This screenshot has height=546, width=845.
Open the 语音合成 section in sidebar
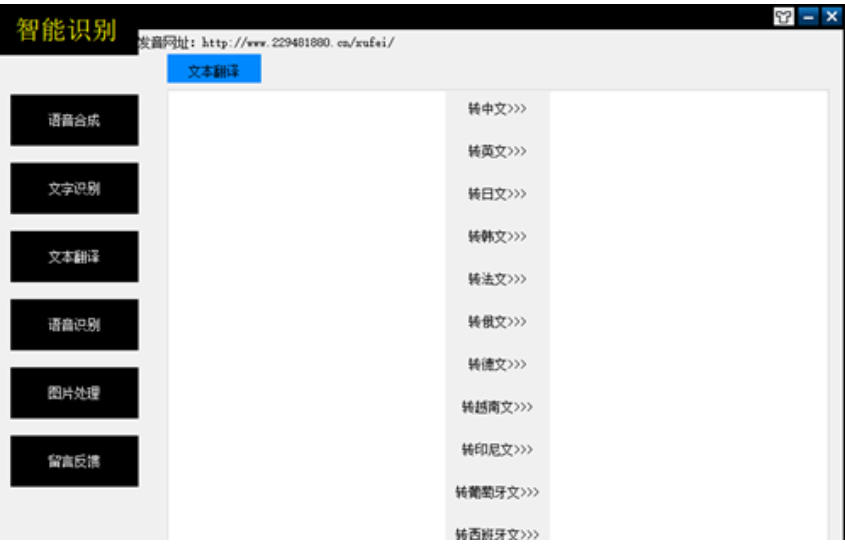point(74,121)
